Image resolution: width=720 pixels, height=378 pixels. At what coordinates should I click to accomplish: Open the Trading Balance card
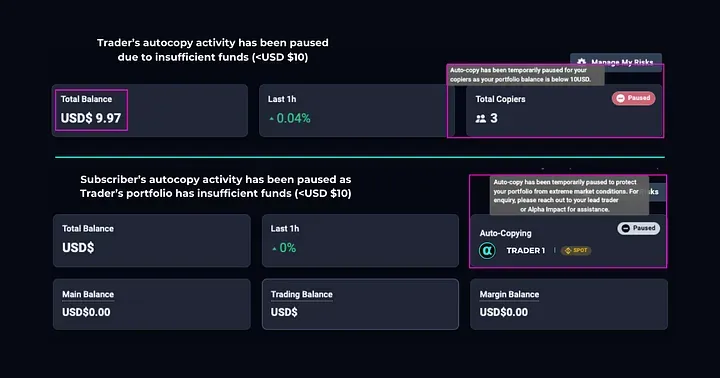[x=360, y=304]
